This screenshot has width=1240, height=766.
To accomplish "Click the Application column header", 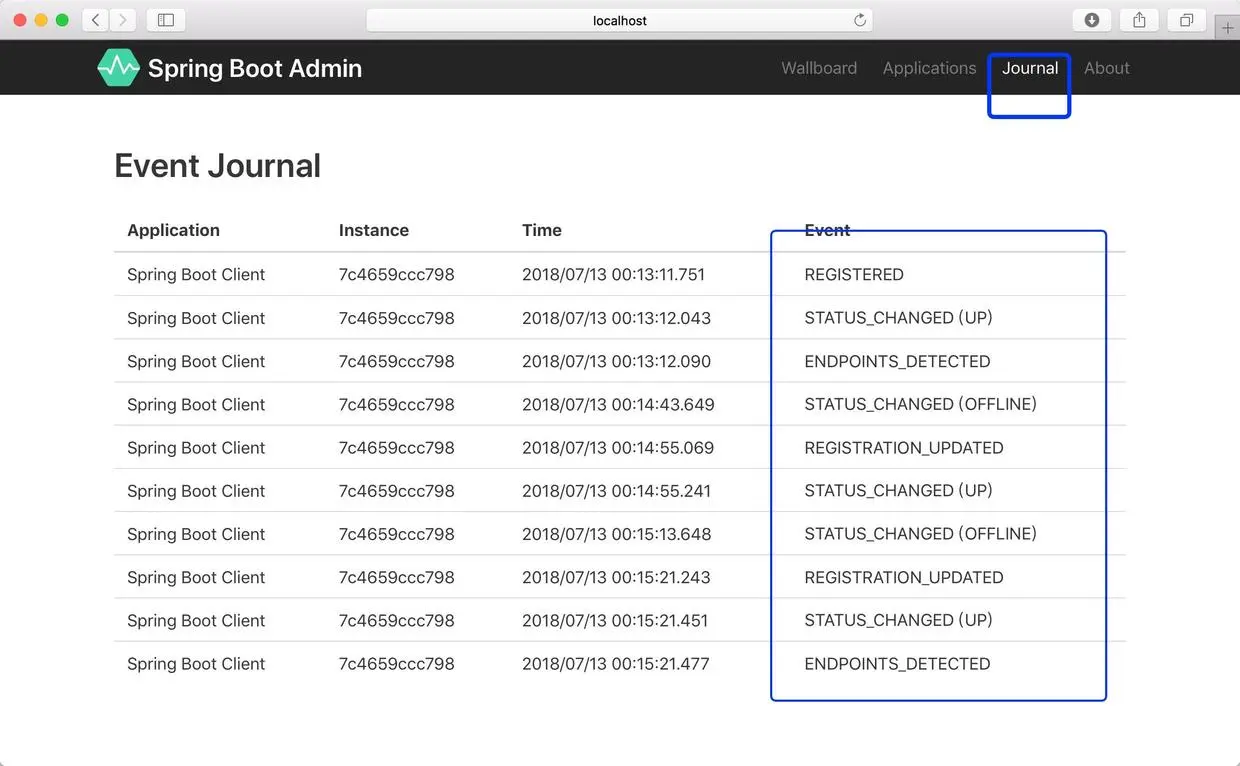I will pos(173,230).
